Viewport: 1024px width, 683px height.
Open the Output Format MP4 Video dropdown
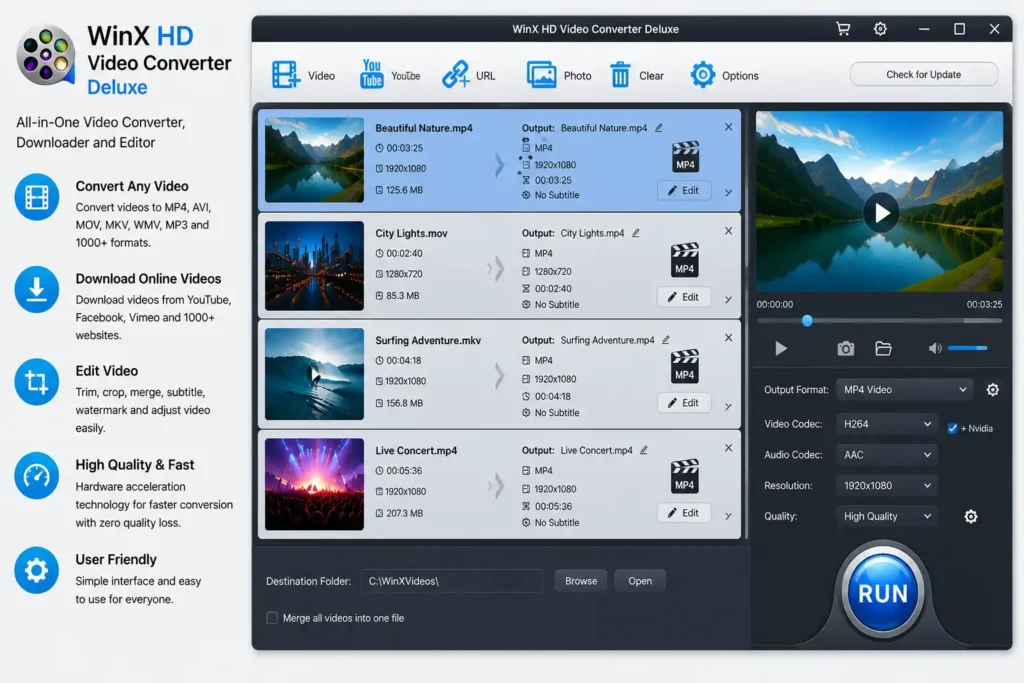click(x=904, y=390)
